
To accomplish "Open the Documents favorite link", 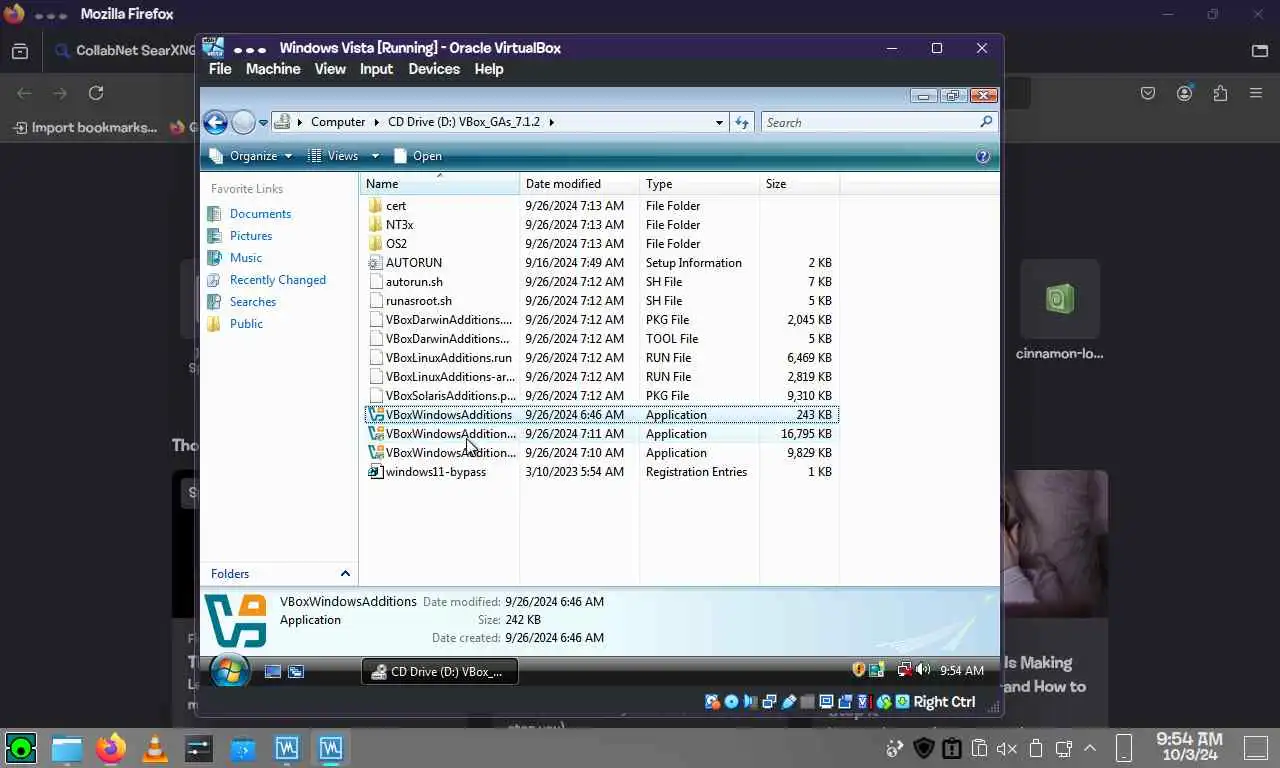I will (260, 214).
